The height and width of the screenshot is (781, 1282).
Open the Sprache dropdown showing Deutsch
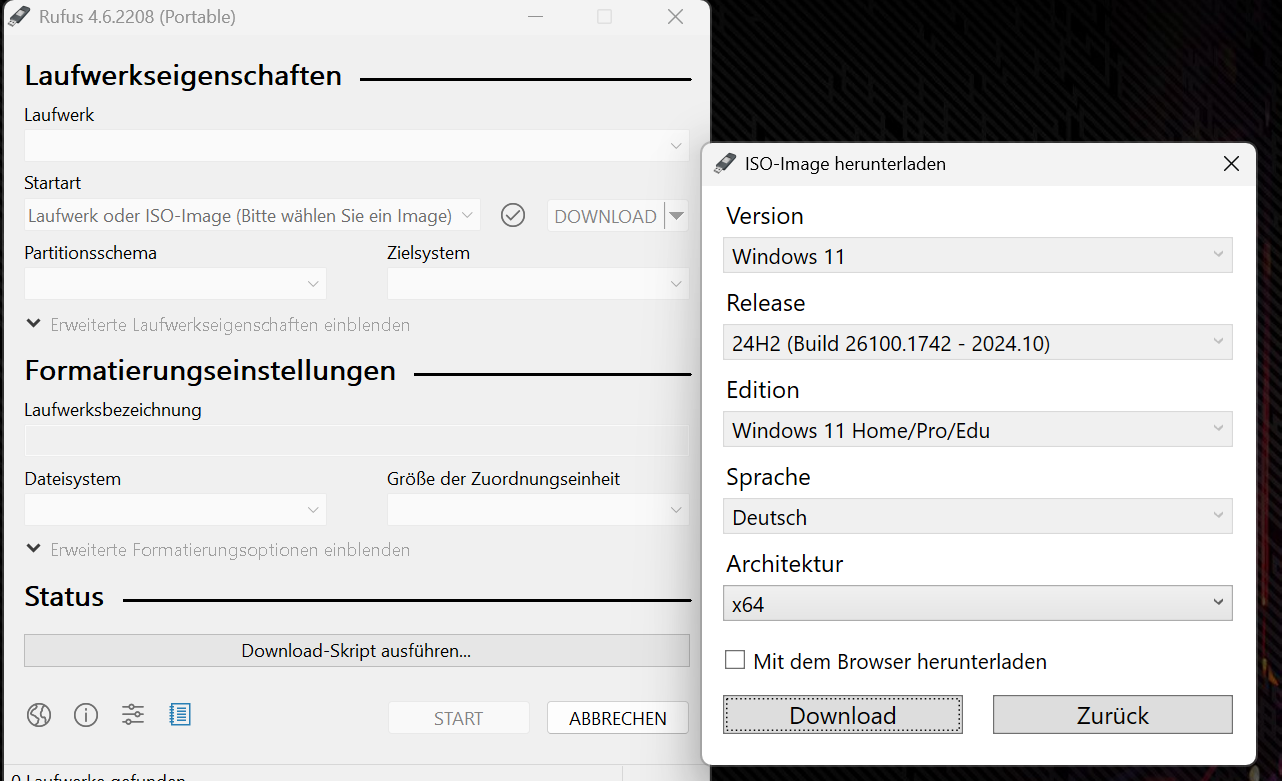pos(978,516)
